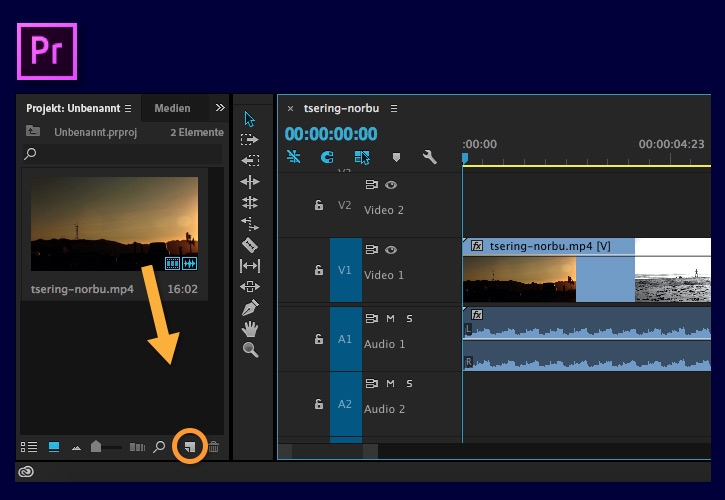725x500 pixels.
Task: Select the Pen tool
Action: [250, 308]
